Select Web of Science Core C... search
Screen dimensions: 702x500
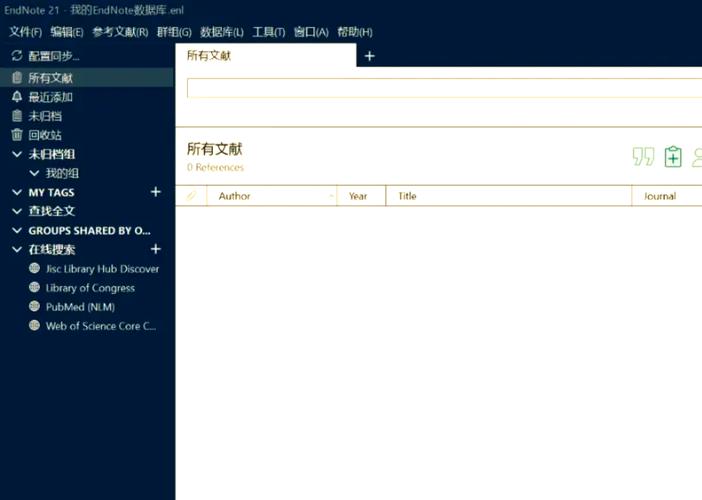tap(101, 326)
